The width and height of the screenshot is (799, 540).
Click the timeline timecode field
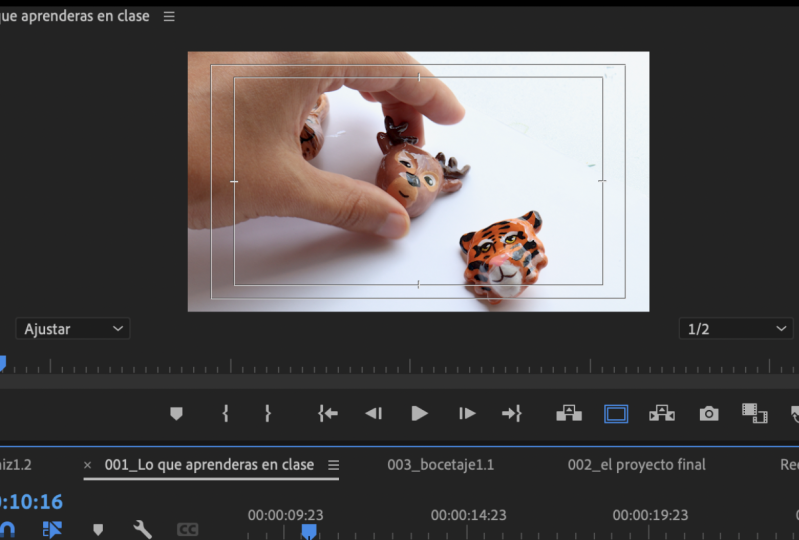31,502
